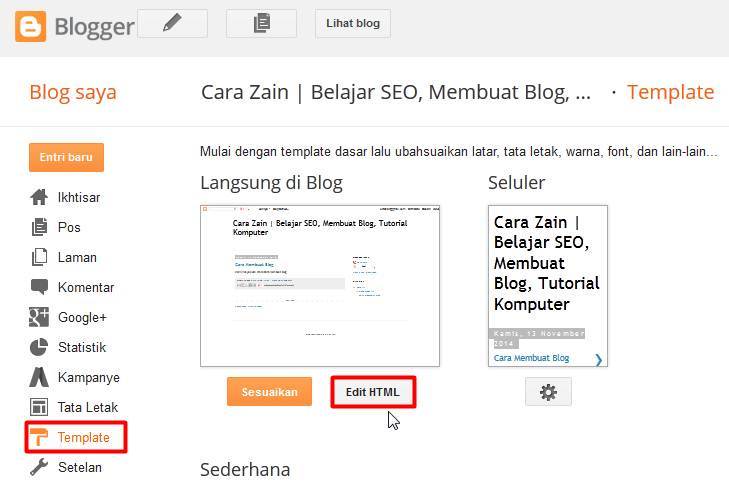The height and width of the screenshot is (490, 729).
Task: Click the Lihat blog button
Action: (x=353, y=23)
